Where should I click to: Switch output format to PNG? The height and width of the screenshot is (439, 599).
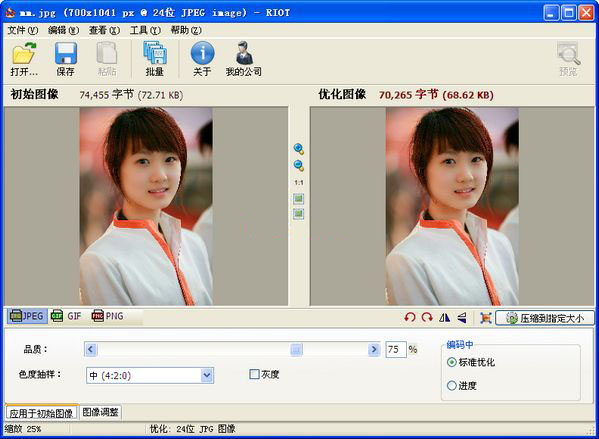[x=108, y=316]
